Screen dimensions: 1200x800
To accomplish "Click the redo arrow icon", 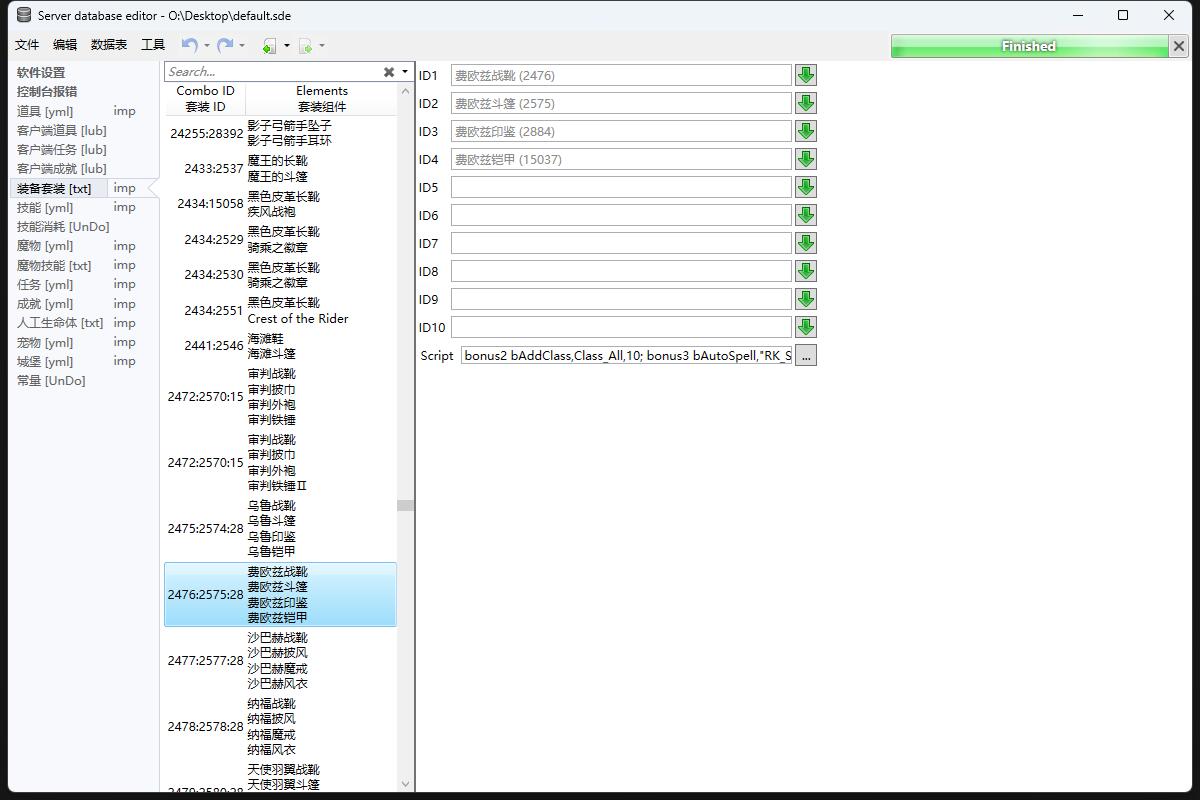I will [225, 45].
